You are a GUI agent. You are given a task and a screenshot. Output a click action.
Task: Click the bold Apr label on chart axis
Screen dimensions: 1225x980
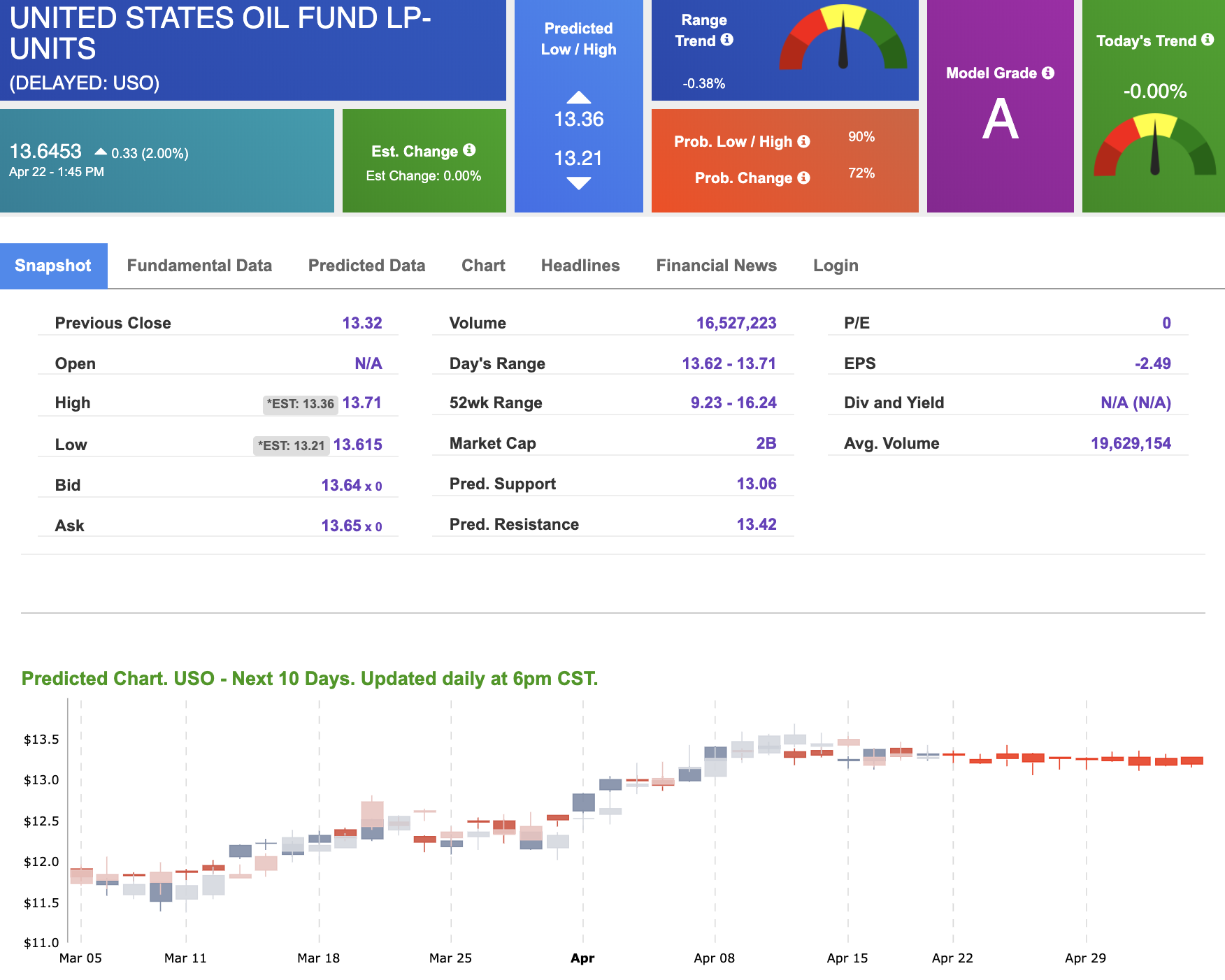point(582,958)
